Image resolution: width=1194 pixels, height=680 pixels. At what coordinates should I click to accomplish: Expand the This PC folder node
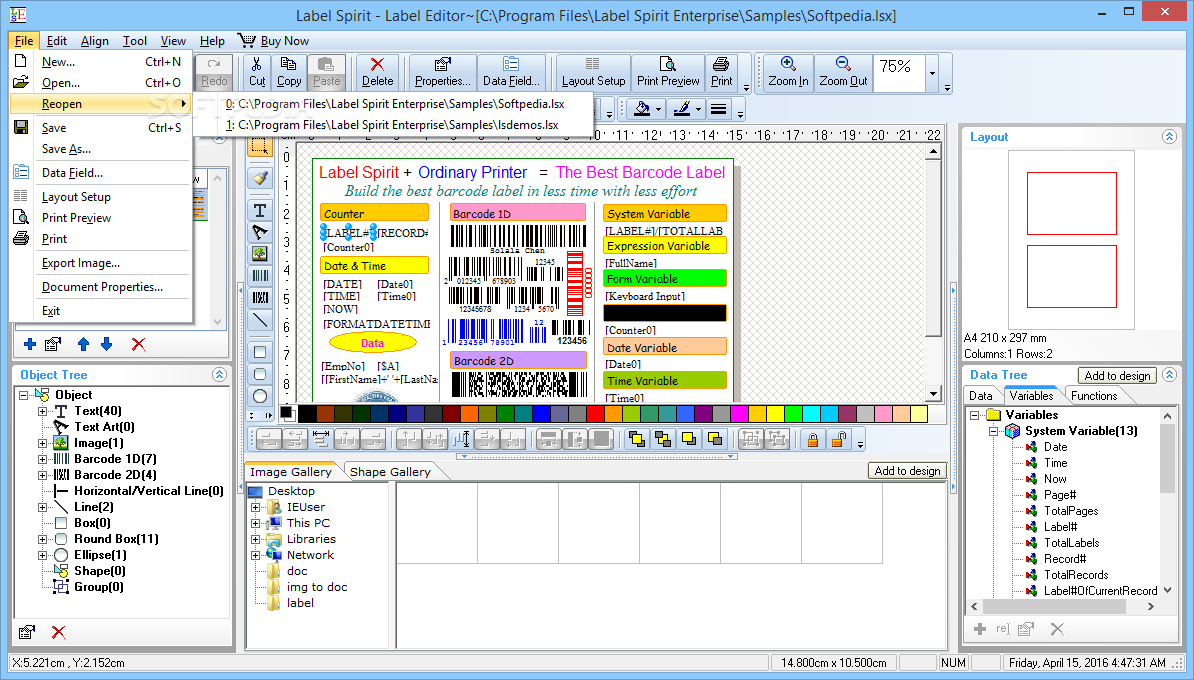click(x=256, y=523)
